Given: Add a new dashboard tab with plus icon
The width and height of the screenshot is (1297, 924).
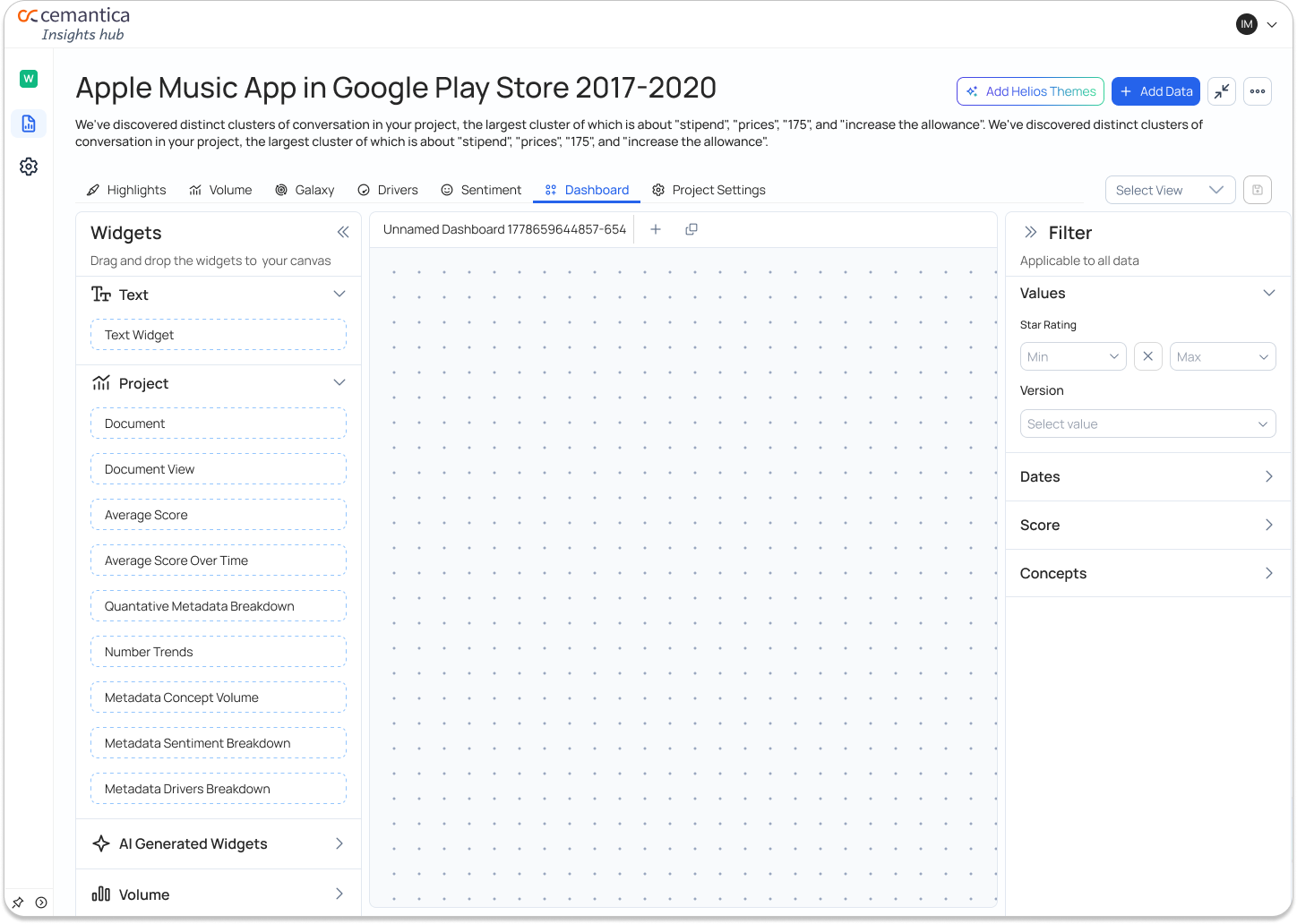Looking at the screenshot, I should (656, 229).
